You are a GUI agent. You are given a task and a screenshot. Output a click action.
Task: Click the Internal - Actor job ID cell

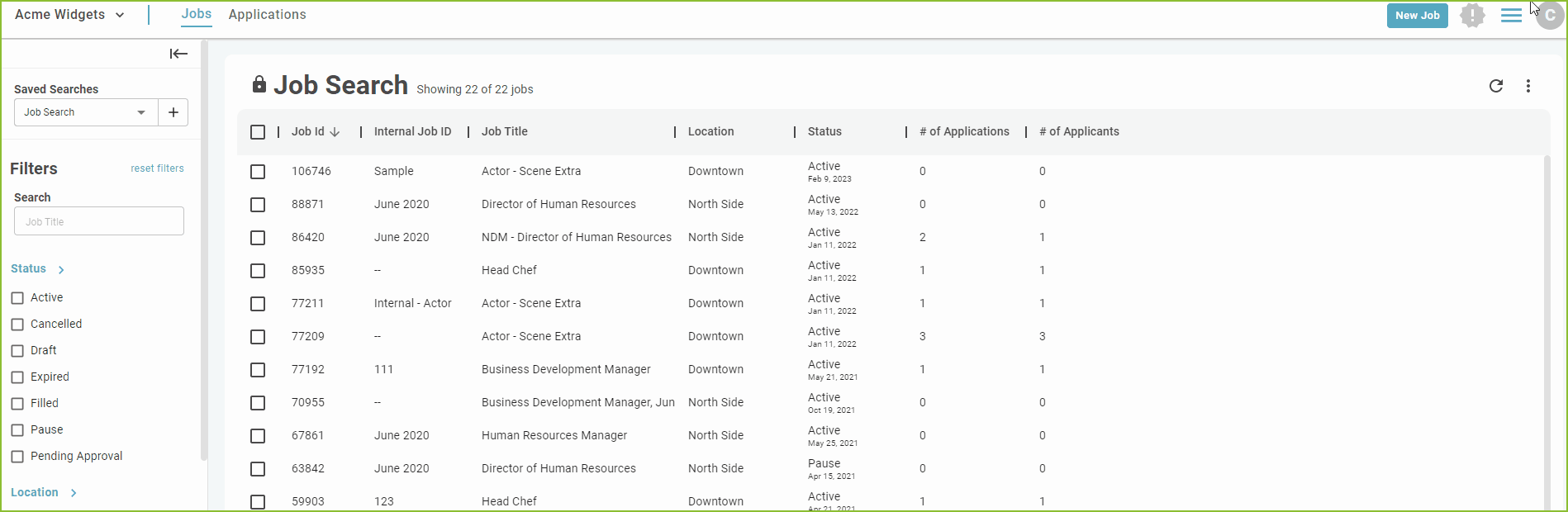pyautogui.click(x=412, y=303)
